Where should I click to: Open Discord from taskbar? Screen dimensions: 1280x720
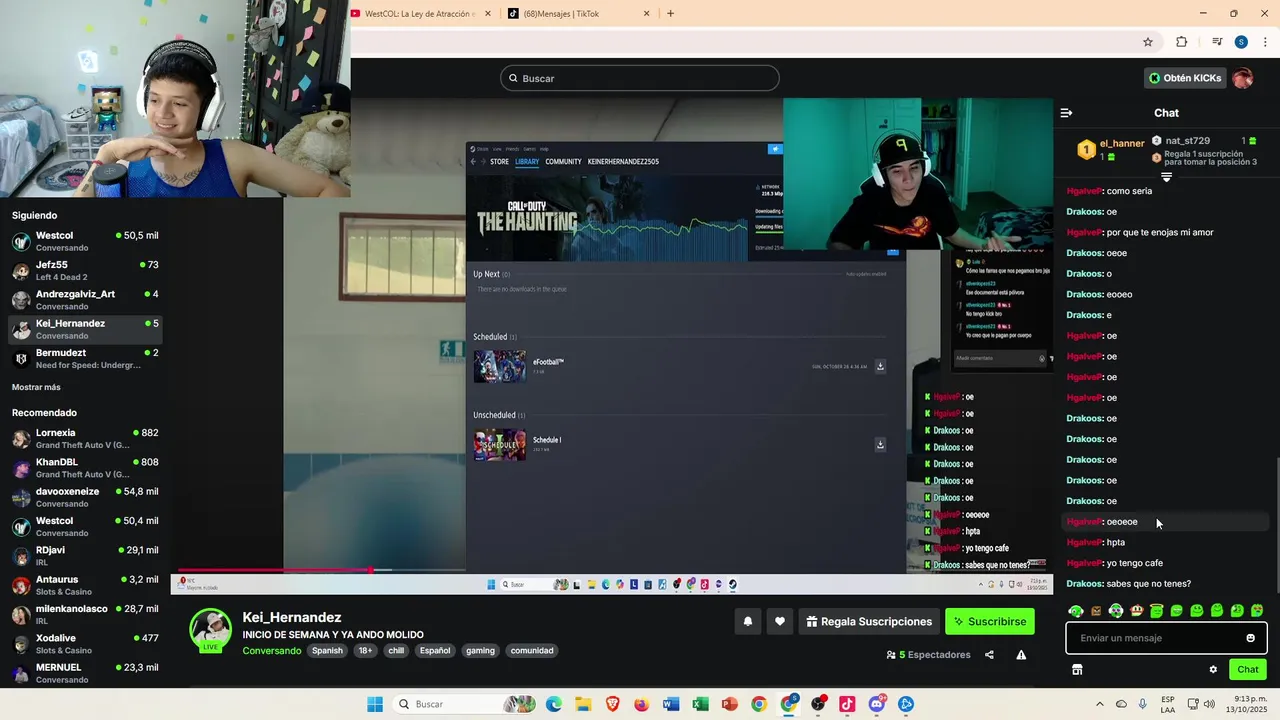[x=877, y=704]
